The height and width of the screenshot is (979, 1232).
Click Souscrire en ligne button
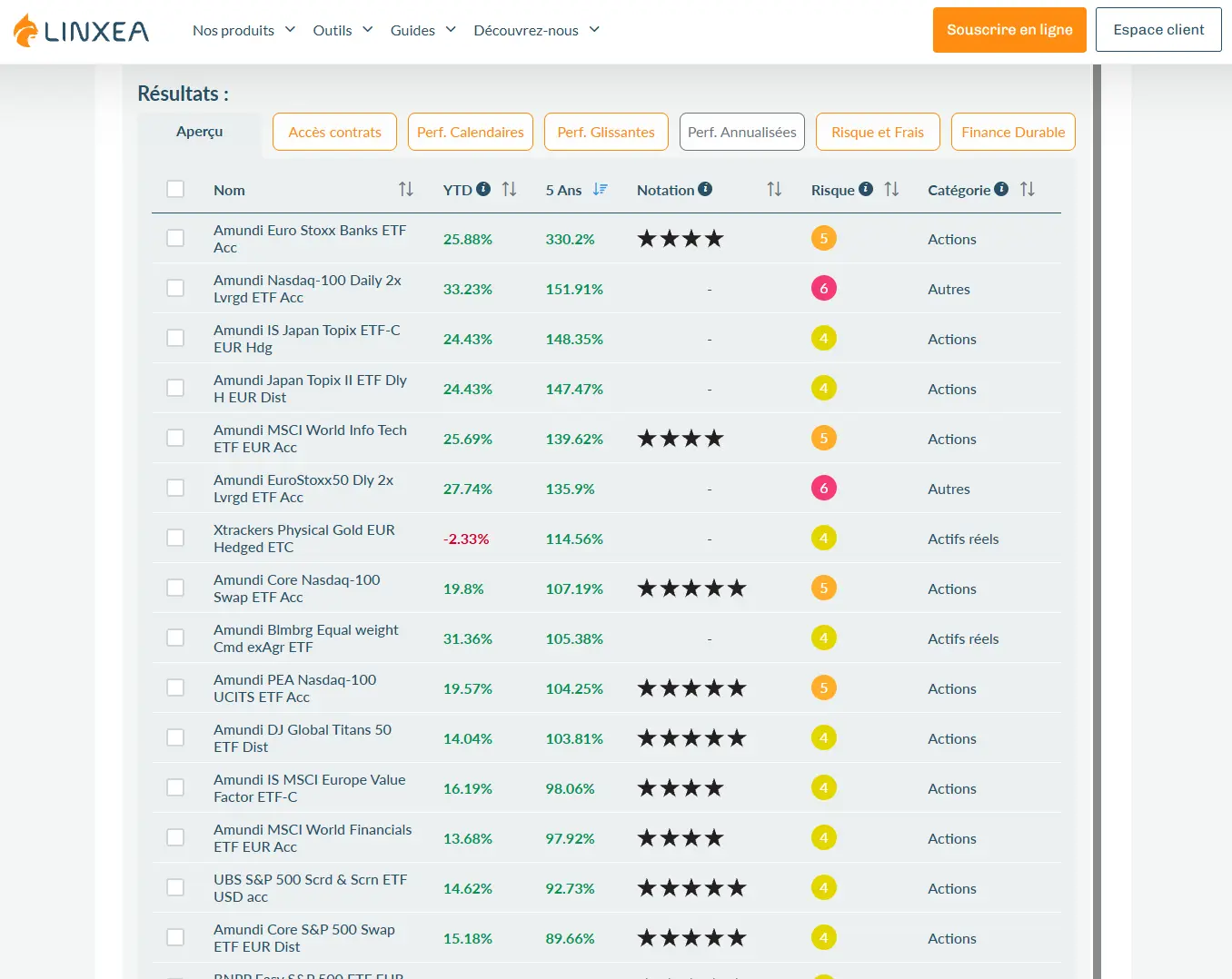coord(1009,30)
